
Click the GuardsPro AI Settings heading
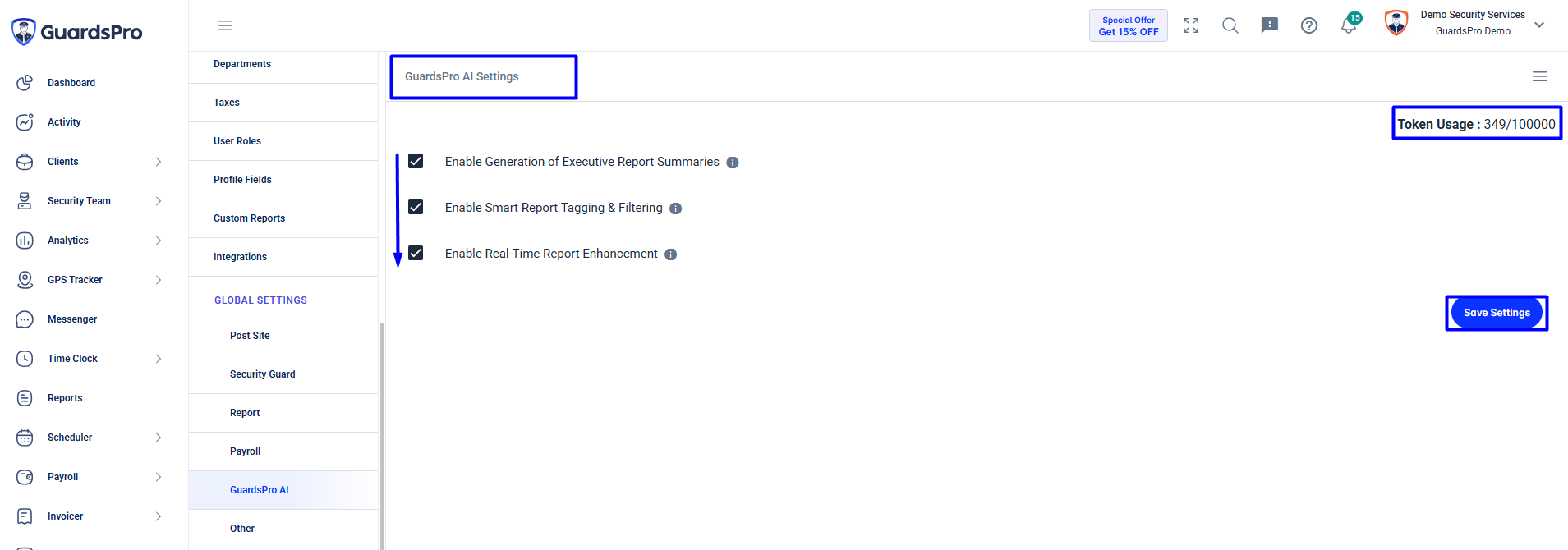(462, 76)
